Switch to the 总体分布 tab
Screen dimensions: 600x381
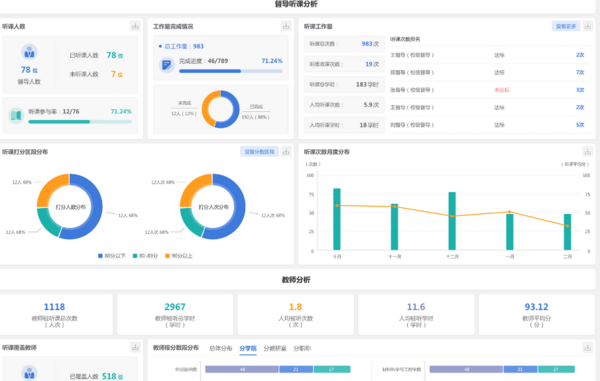point(220,348)
